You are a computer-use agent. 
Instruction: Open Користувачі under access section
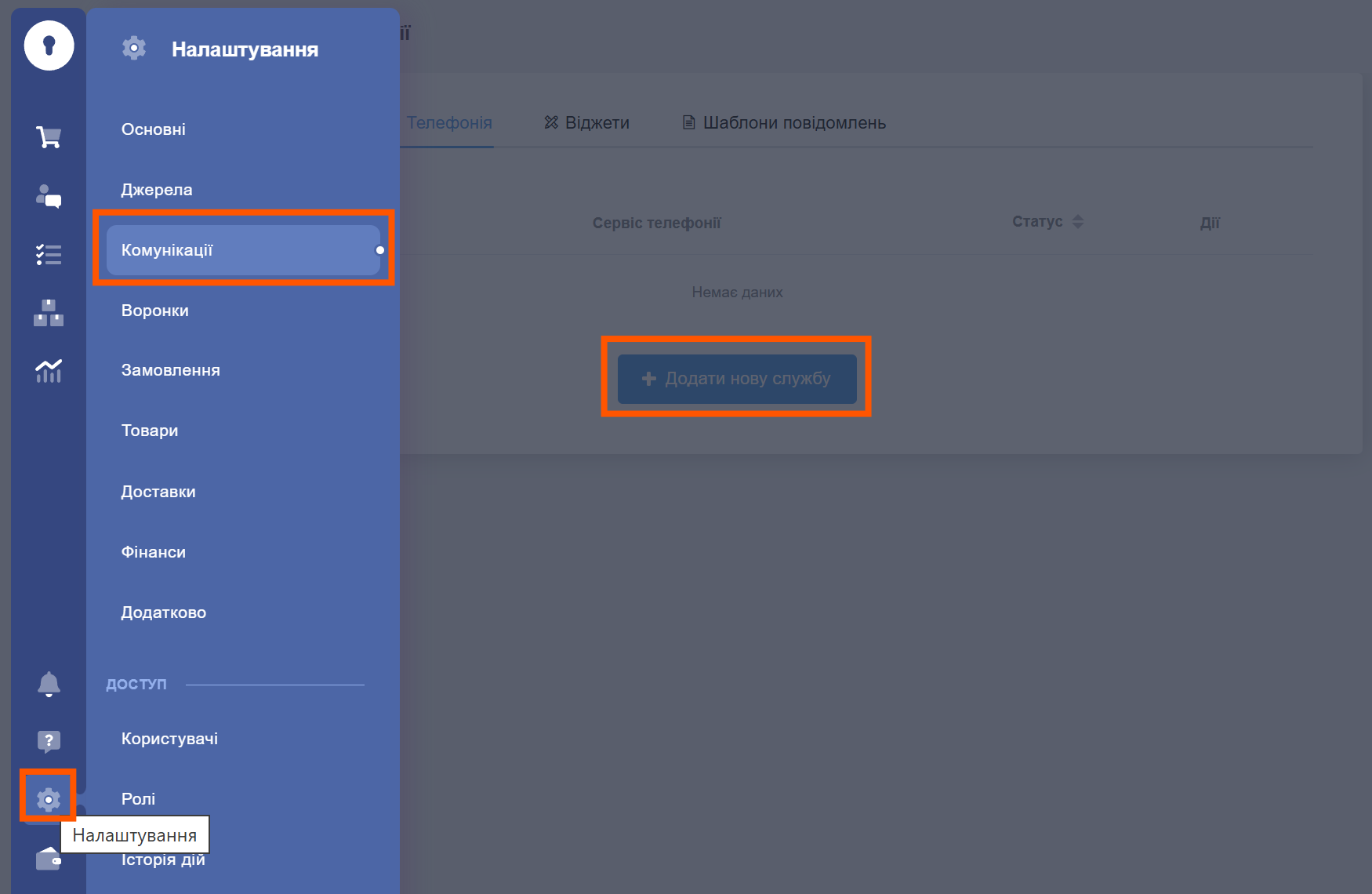point(169,739)
